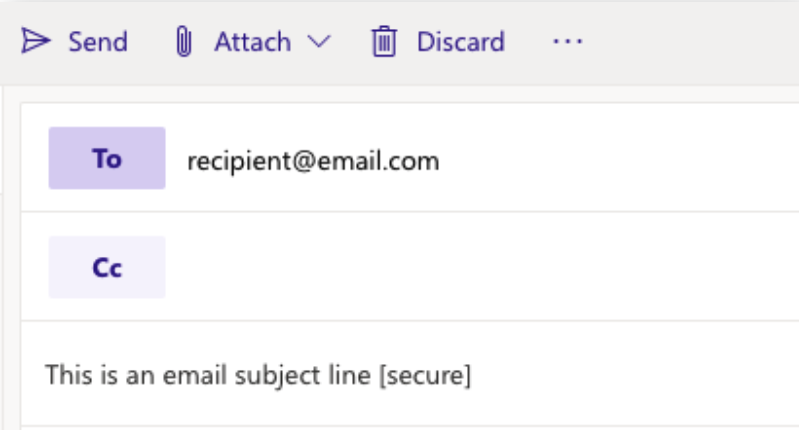The height and width of the screenshot is (430, 799).
Task: Click into the email subject line field
Action: tap(410, 375)
